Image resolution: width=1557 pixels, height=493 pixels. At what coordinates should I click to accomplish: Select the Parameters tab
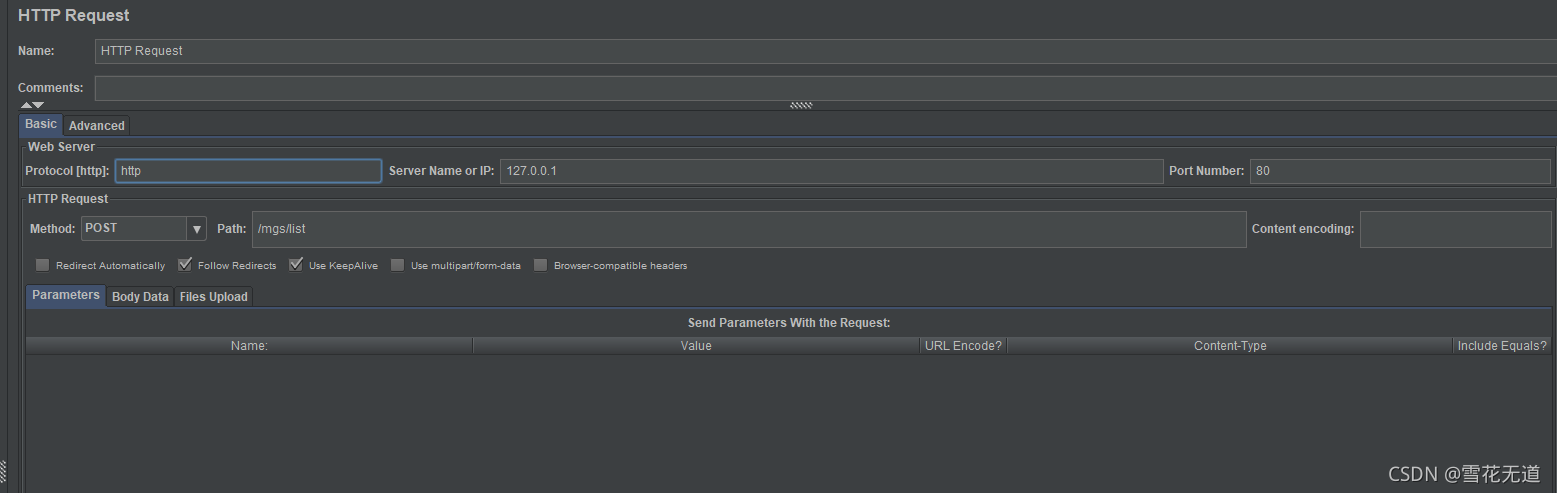[66, 295]
